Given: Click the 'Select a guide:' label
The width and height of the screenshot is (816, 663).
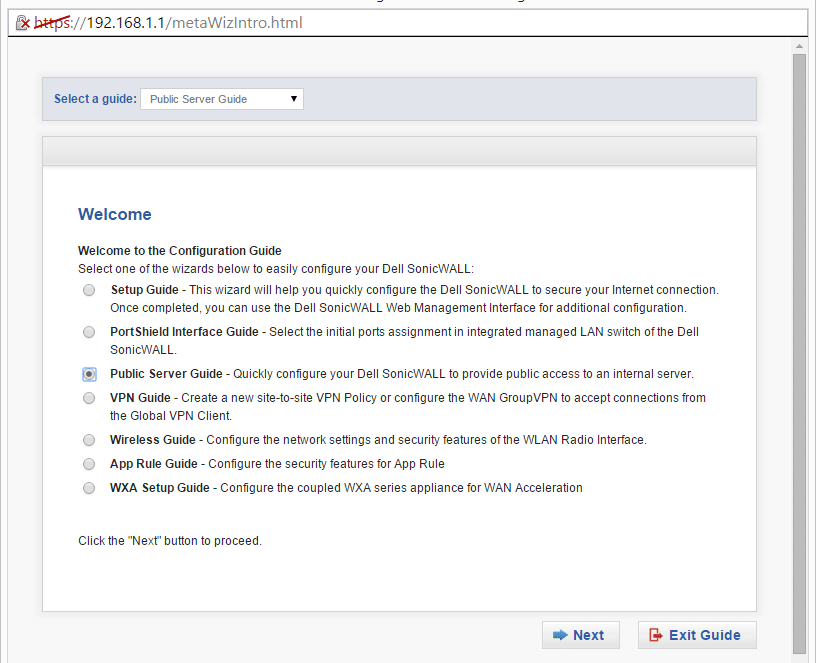Looking at the screenshot, I should click(x=95, y=99).
